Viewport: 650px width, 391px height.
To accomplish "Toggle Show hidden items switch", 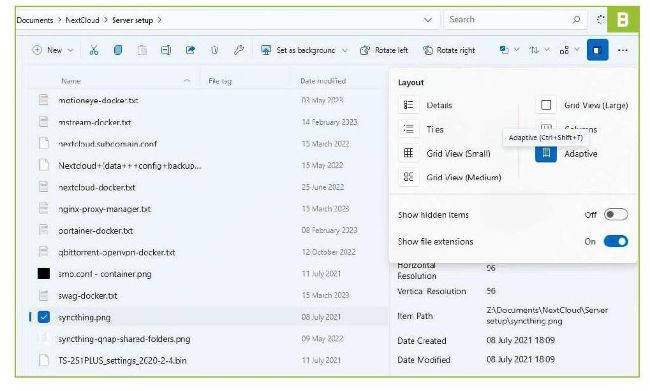I will click(616, 215).
